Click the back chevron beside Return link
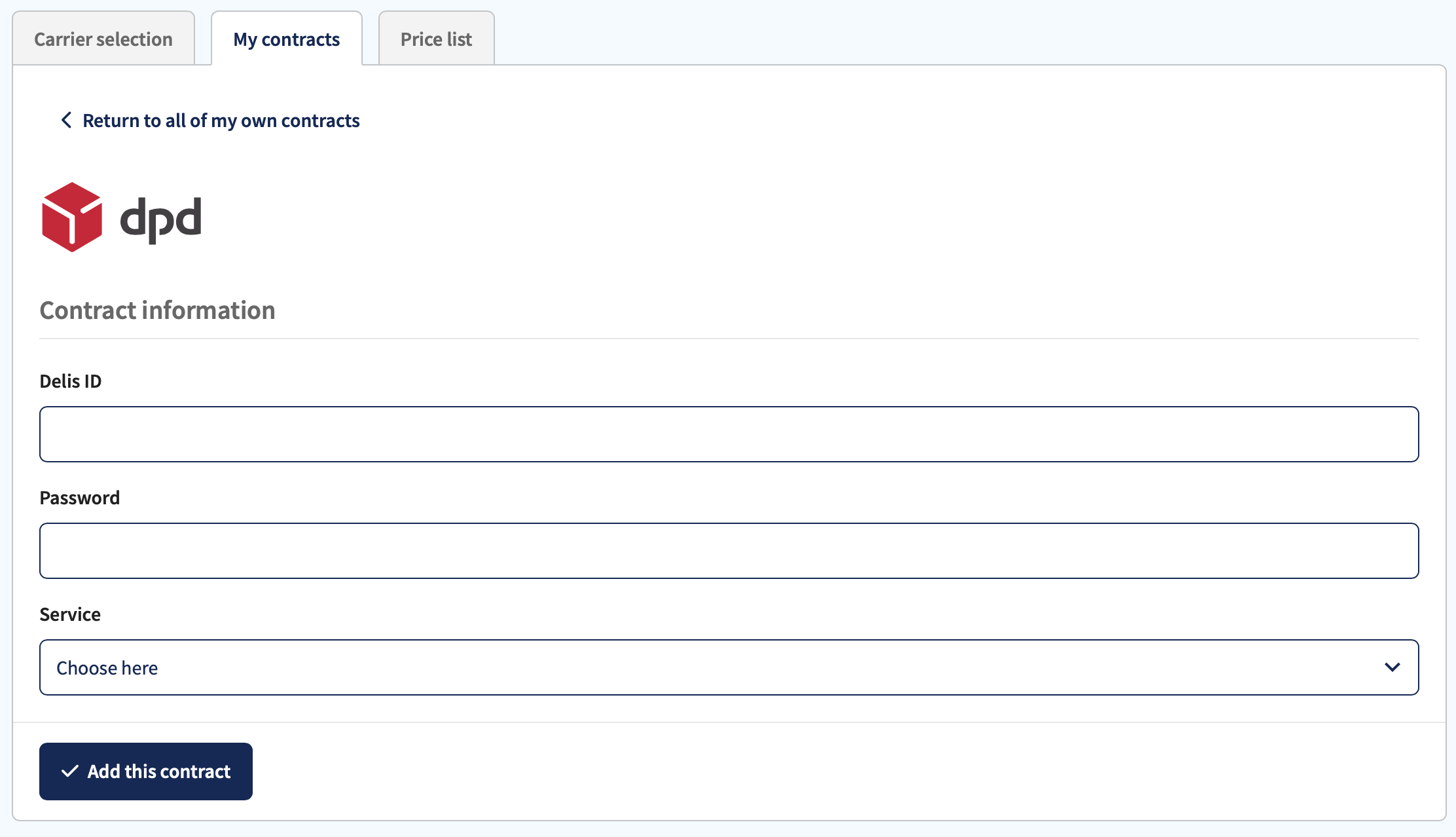Viewport: 1456px width, 837px height. [x=66, y=120]
